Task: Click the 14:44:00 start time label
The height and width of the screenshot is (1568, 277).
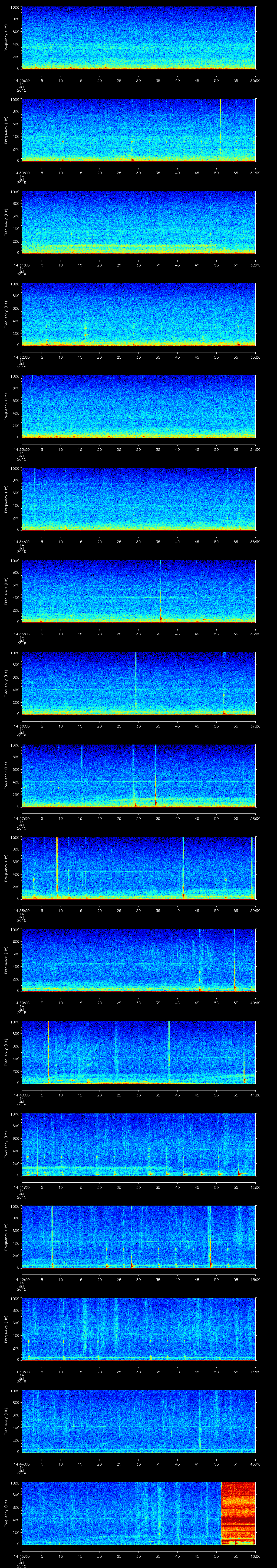Action: tap(21, 1463)
